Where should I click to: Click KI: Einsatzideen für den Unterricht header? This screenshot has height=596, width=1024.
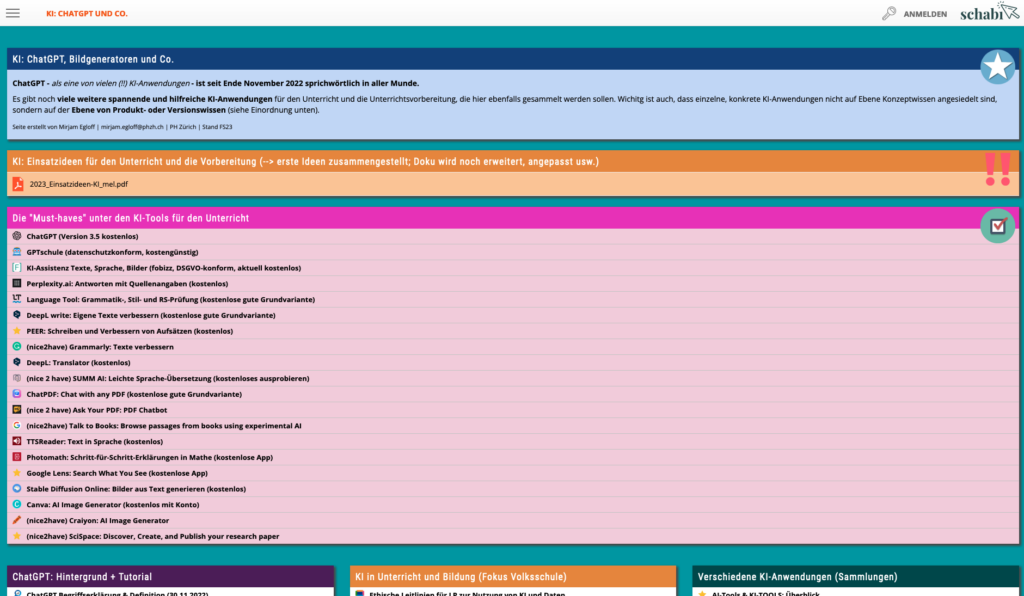pyautogui.click(x=306, y=161)
